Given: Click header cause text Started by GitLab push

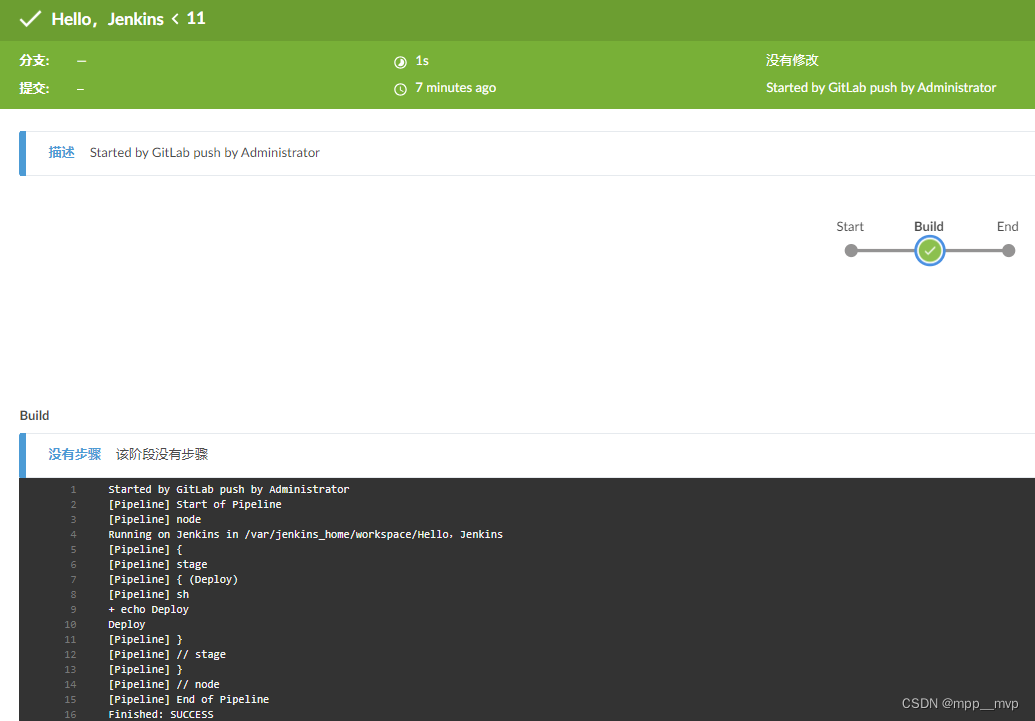Looking at the screenshot, I should (x=881, y=88).
